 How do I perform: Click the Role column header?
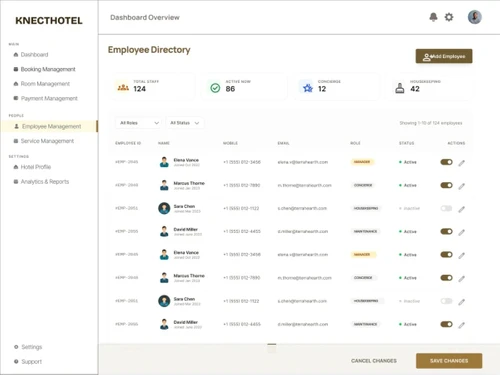355,143
